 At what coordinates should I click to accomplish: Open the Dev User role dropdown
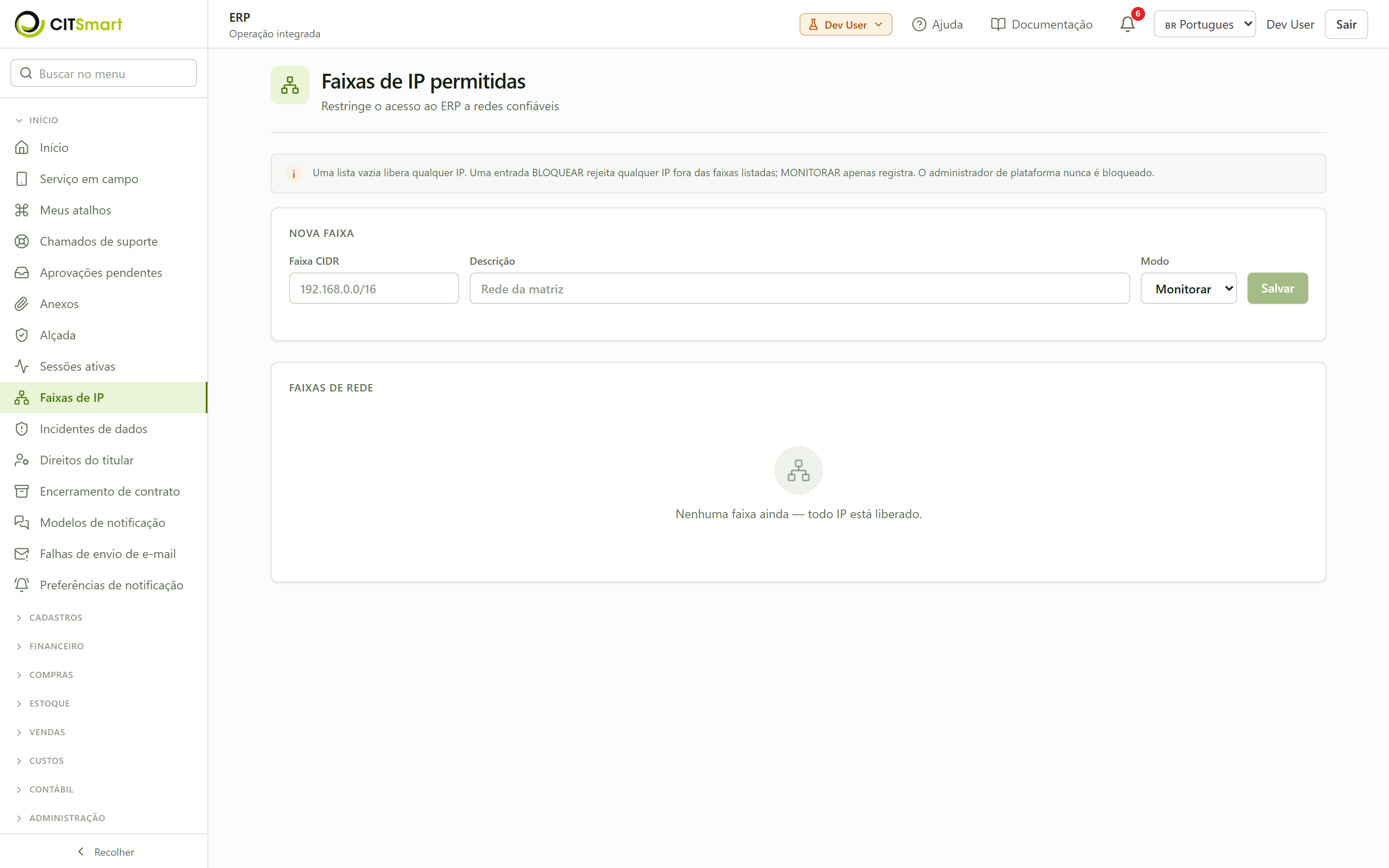(846, 24)
